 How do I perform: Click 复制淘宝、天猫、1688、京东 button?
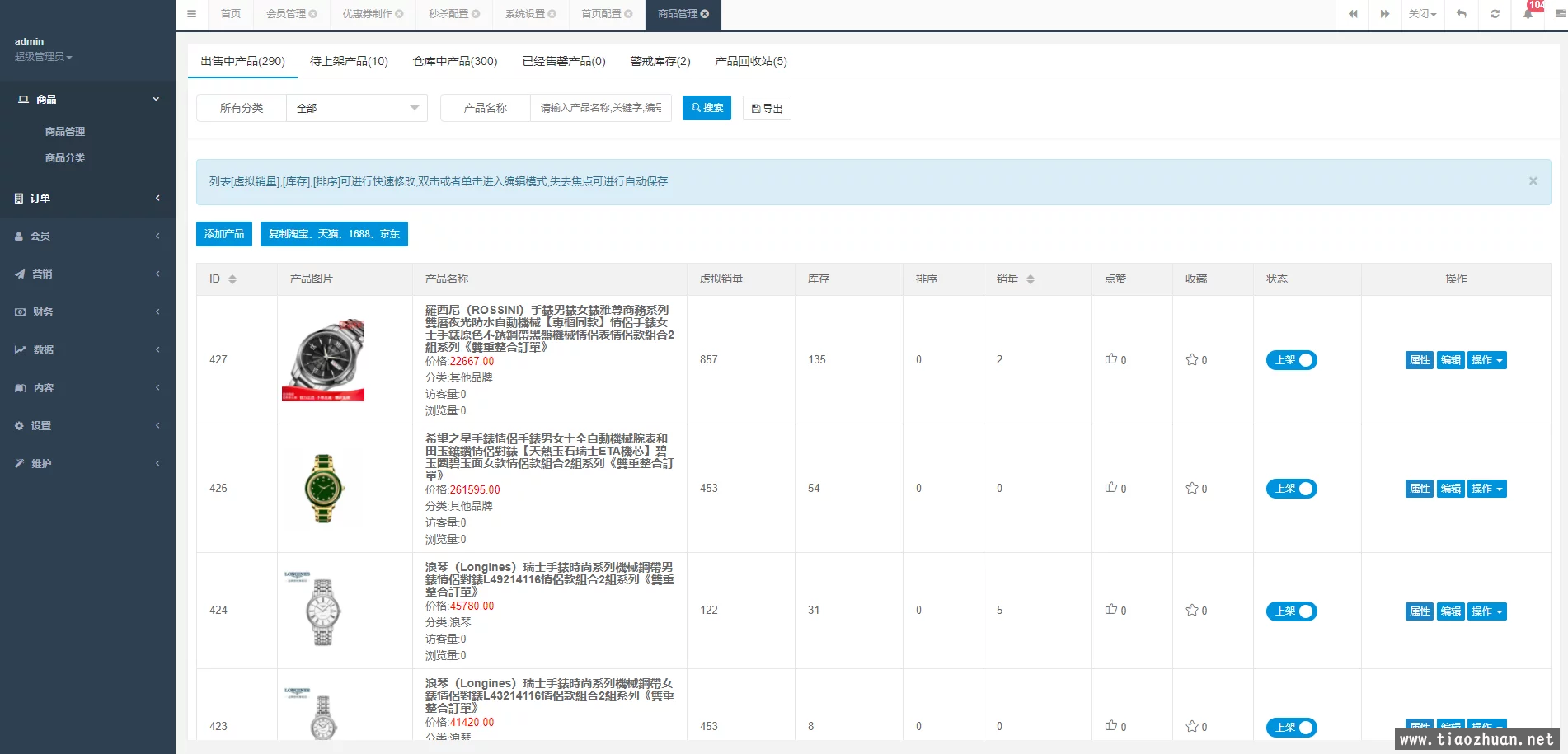pyautogui.click(x=334, y=234)
